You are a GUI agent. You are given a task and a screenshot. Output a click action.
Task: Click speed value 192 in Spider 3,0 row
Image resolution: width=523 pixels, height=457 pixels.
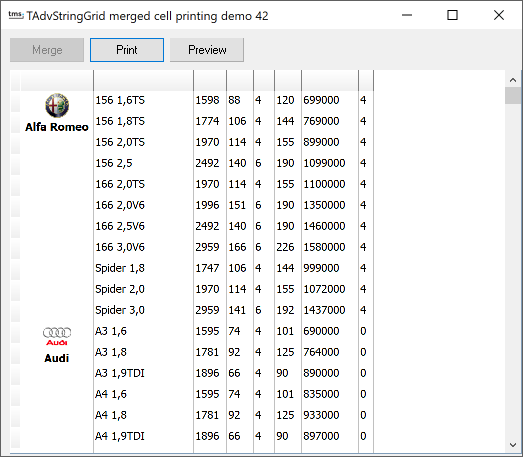(285, 310)
